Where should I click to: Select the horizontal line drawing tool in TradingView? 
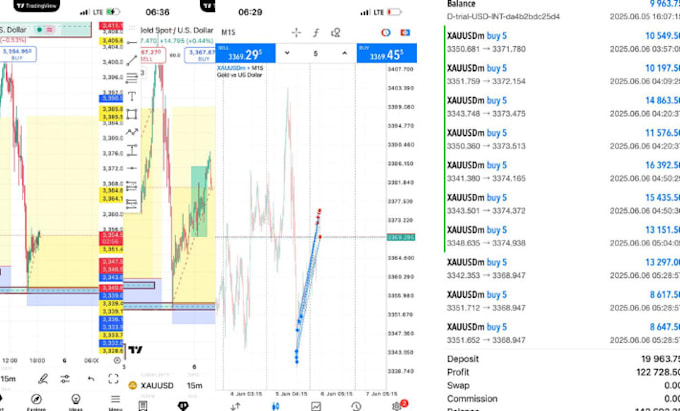pos(132,42)
